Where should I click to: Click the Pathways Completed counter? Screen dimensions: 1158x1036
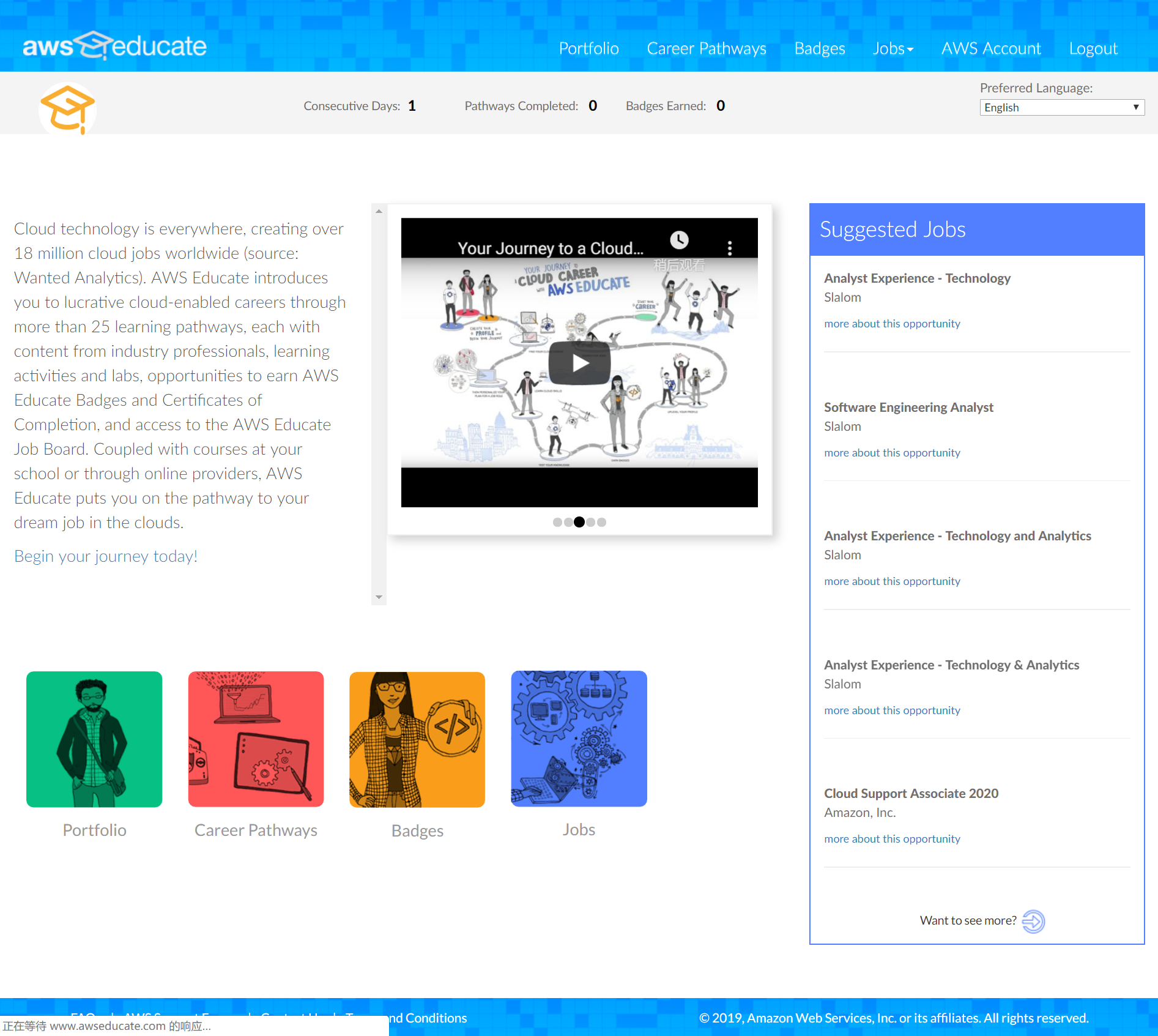[531, 106]
